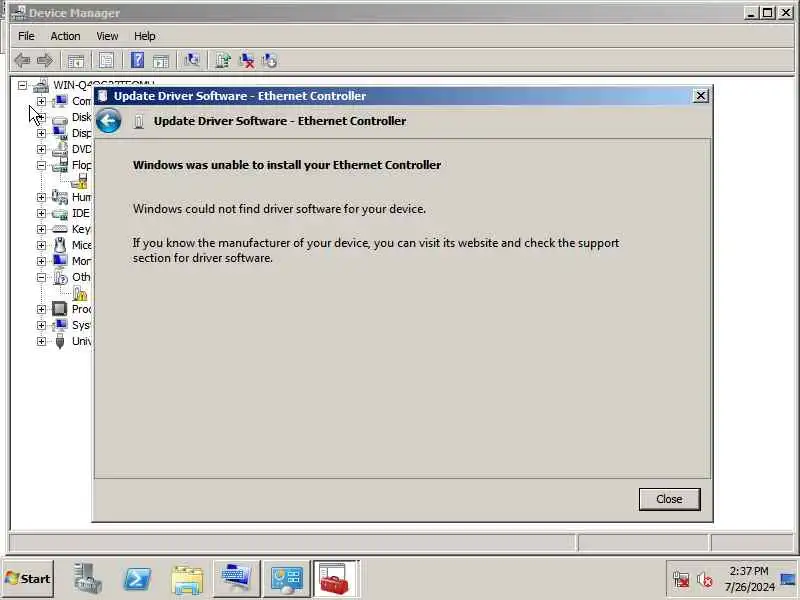This screenshot has height=600, width=800.
Task: Click the muted volume tray icon
Action: coord(705,579)
